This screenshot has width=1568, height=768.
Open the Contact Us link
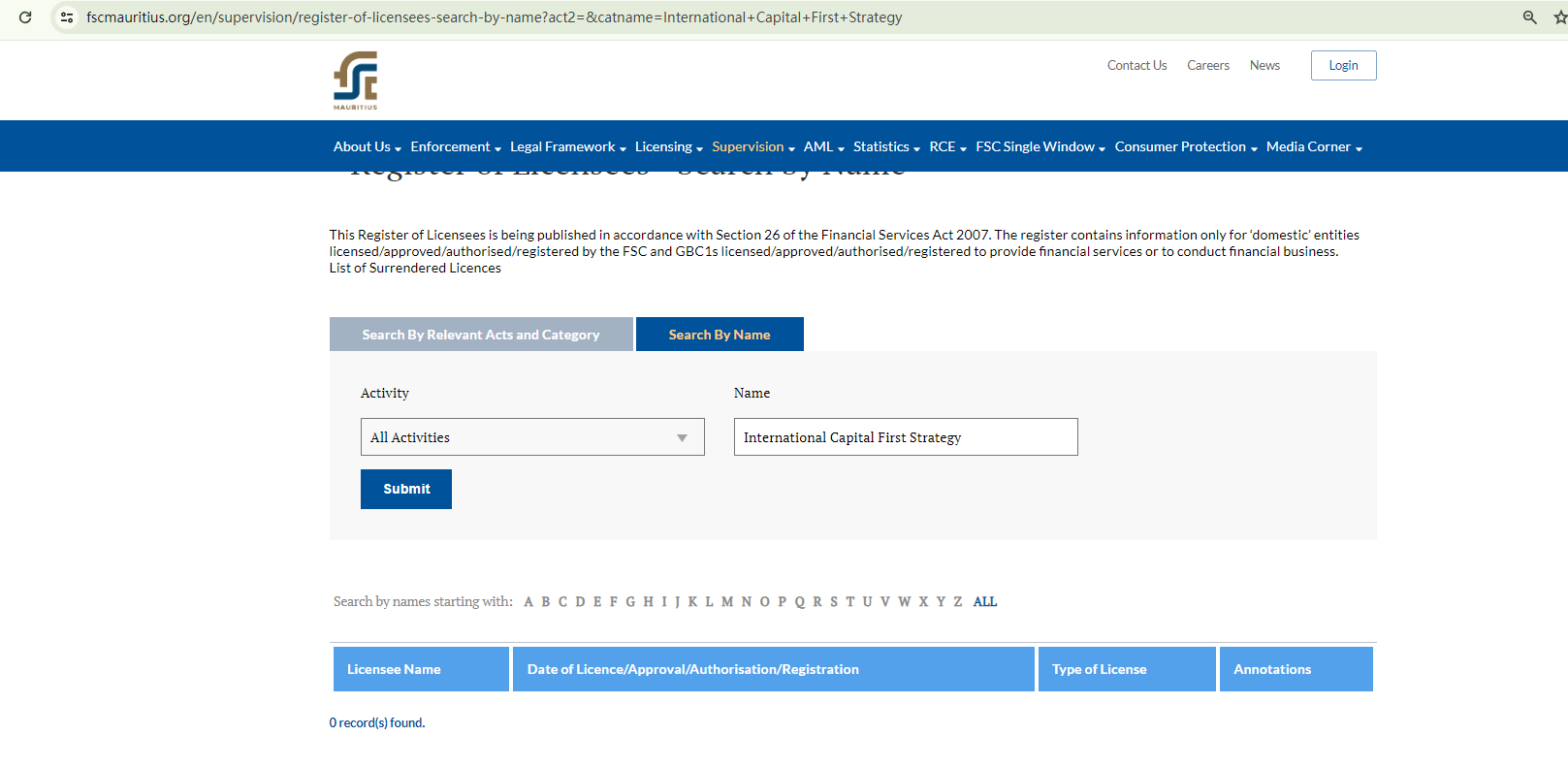[1136, 65]
